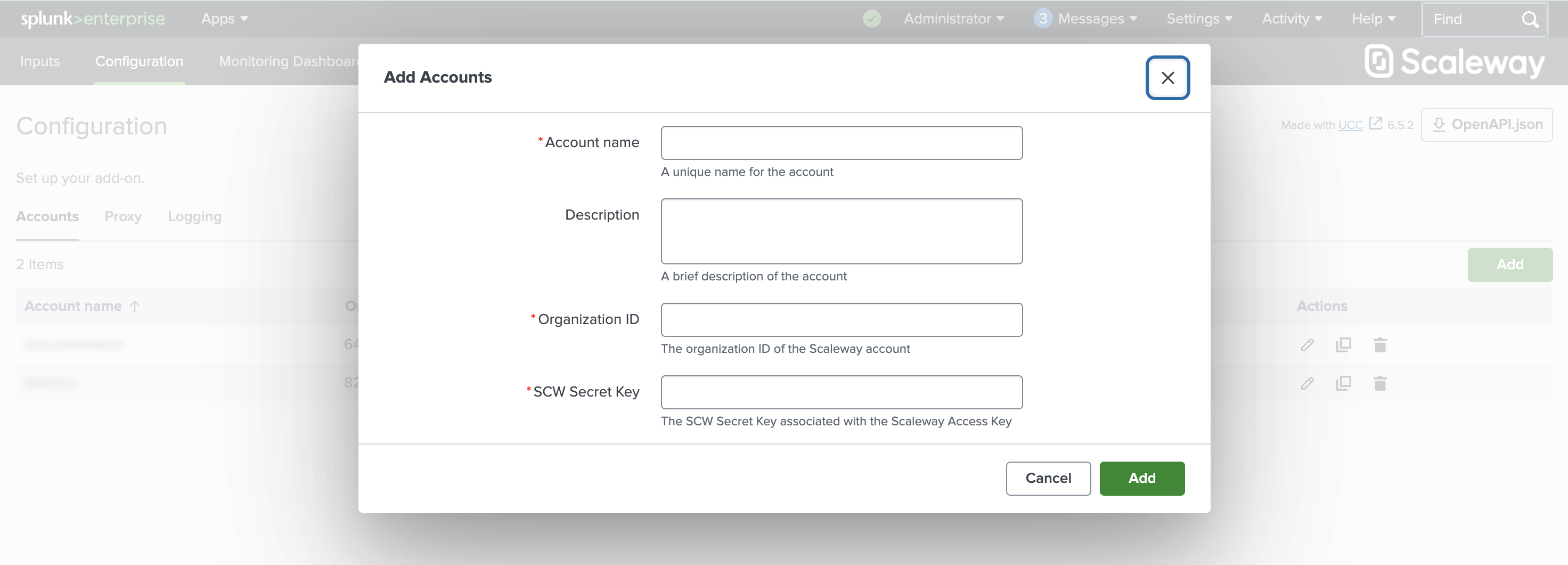Switch to the Configuration tab
Image resolution: width=1568 pixels, height=565 pixels.
point(139,61)
